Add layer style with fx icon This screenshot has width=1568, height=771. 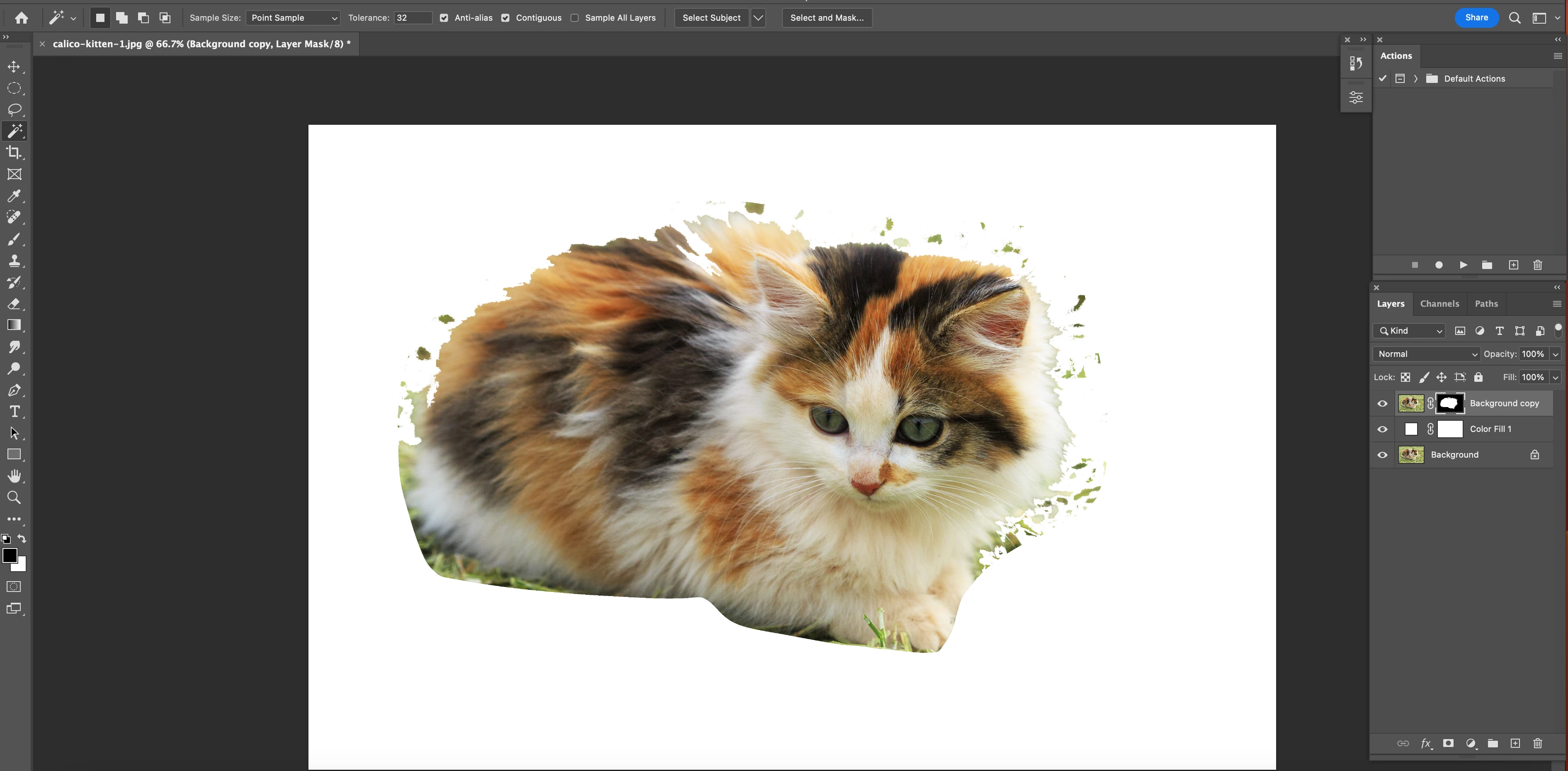[1425, 743]
